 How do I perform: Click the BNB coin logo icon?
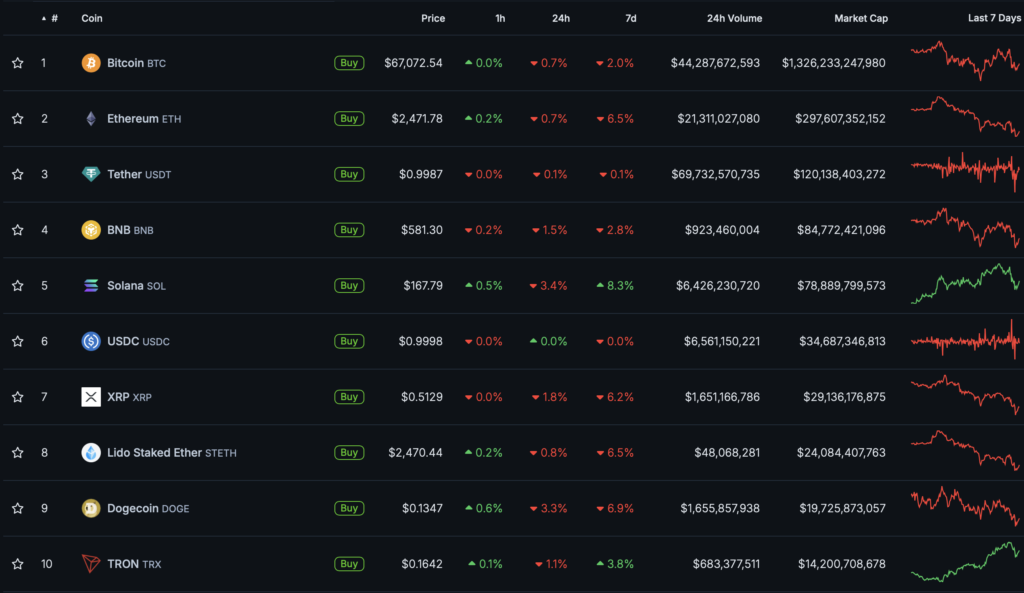(x=91, y=230)
